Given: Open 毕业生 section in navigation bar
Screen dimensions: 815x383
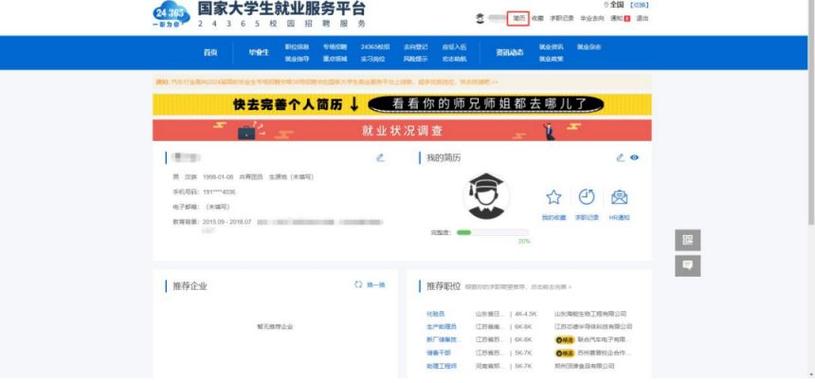Looking at the screenshot, I should (x=258, y=52).
